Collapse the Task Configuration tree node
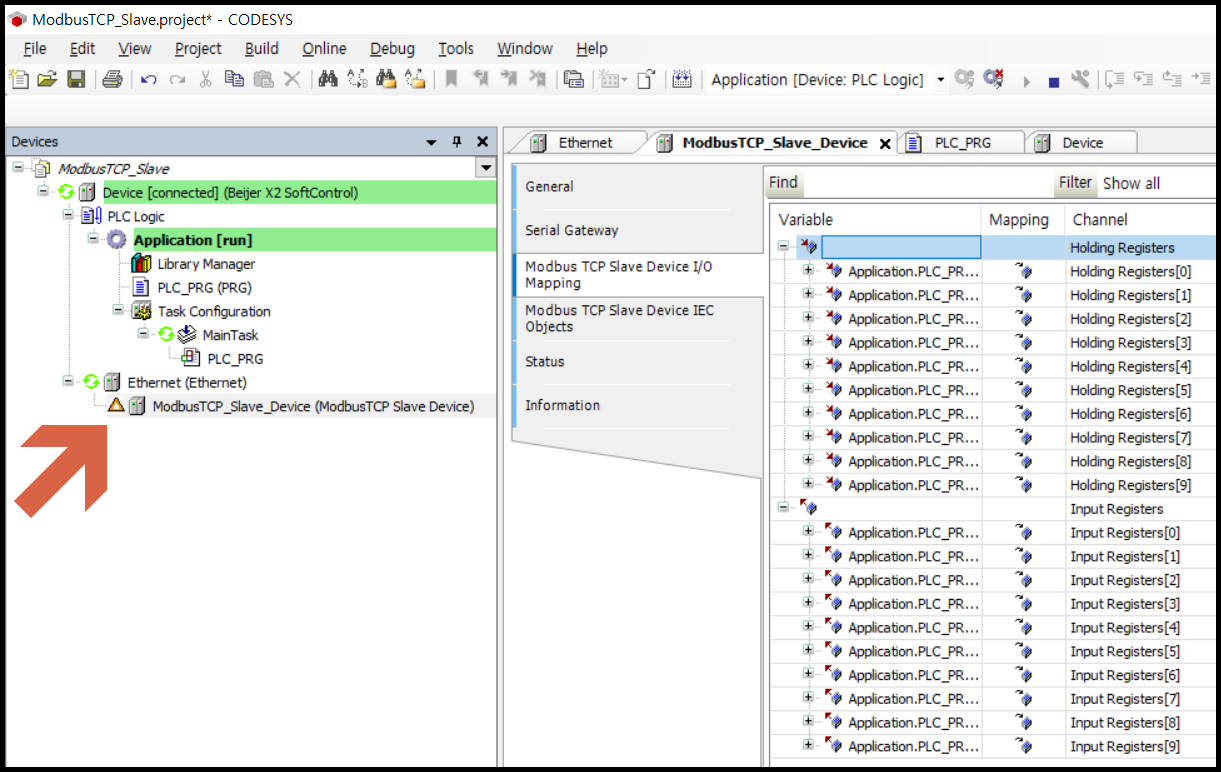Image resolution: width=1221 pixels, height=772 pixels. [118, 310]
